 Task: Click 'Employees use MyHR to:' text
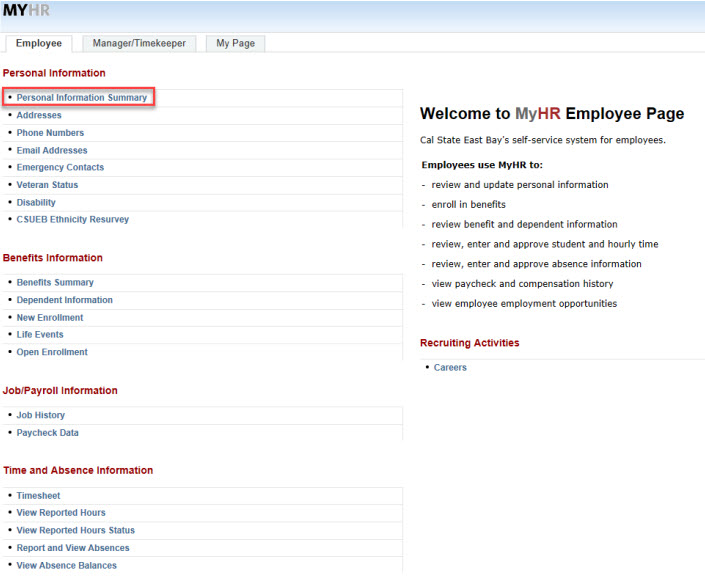(x=482, y=165)
